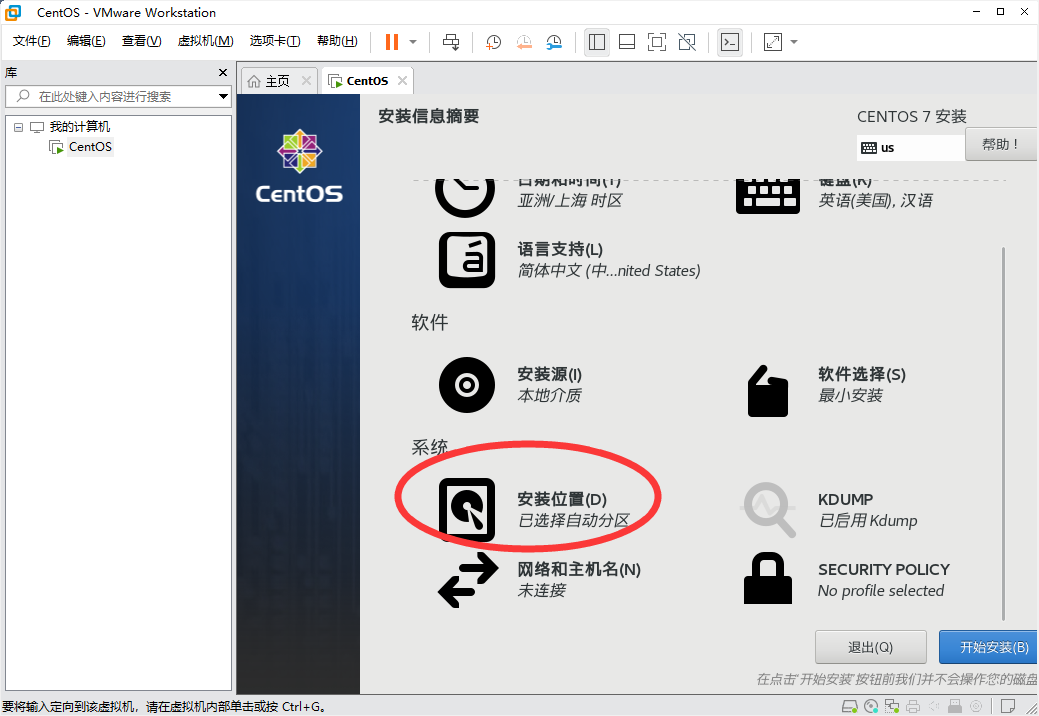Open date and time settings clock icon
The image size is (1039, 716).
465,197
